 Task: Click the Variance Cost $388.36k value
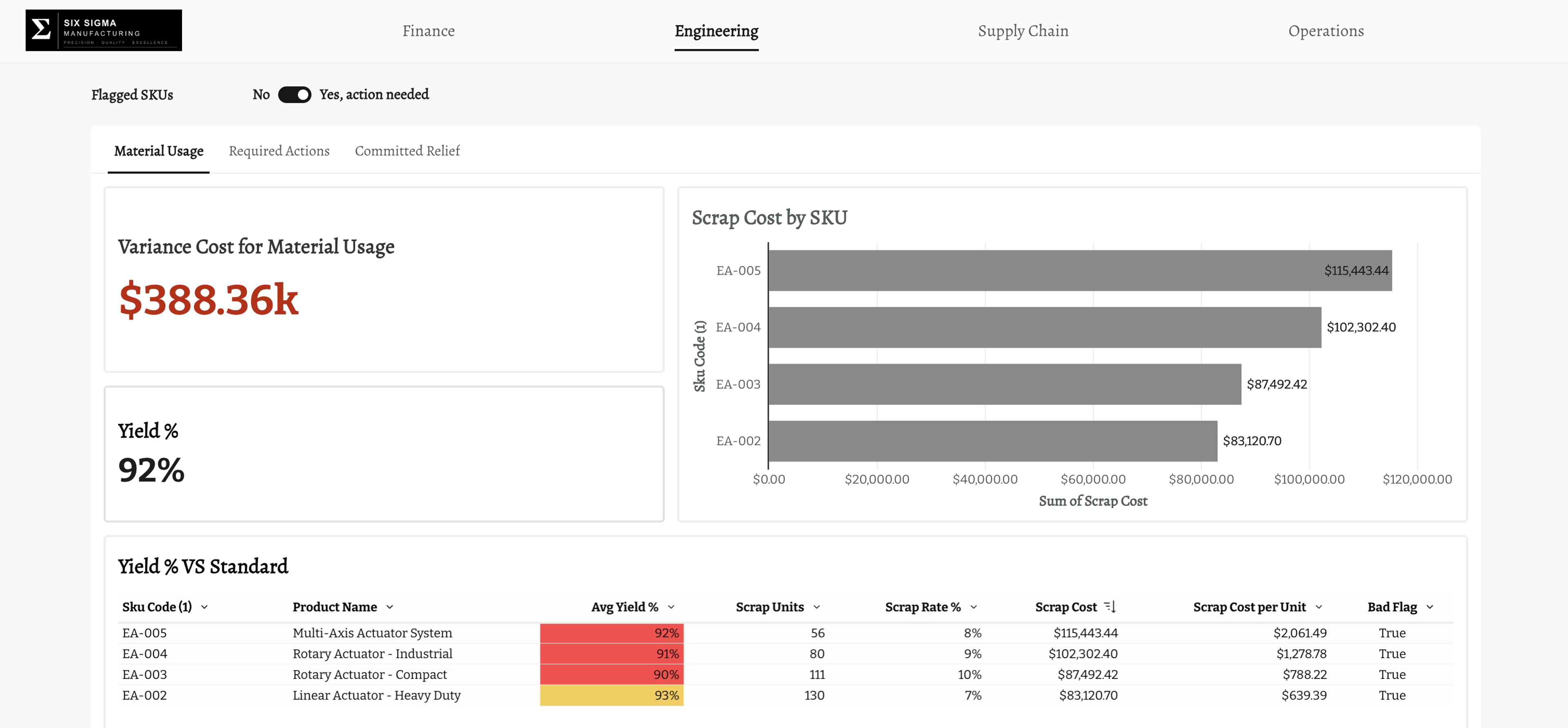pos(209,300)
